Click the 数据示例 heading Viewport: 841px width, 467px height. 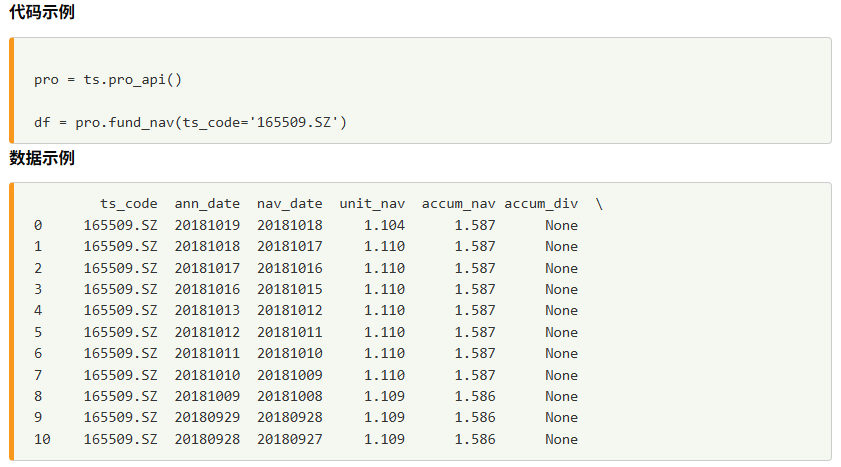pos(41,158)
